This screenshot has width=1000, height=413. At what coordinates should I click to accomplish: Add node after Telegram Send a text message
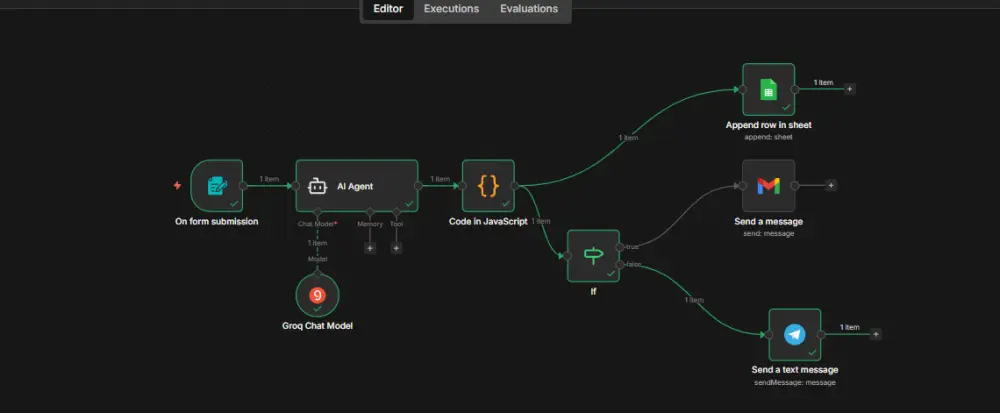876,334
